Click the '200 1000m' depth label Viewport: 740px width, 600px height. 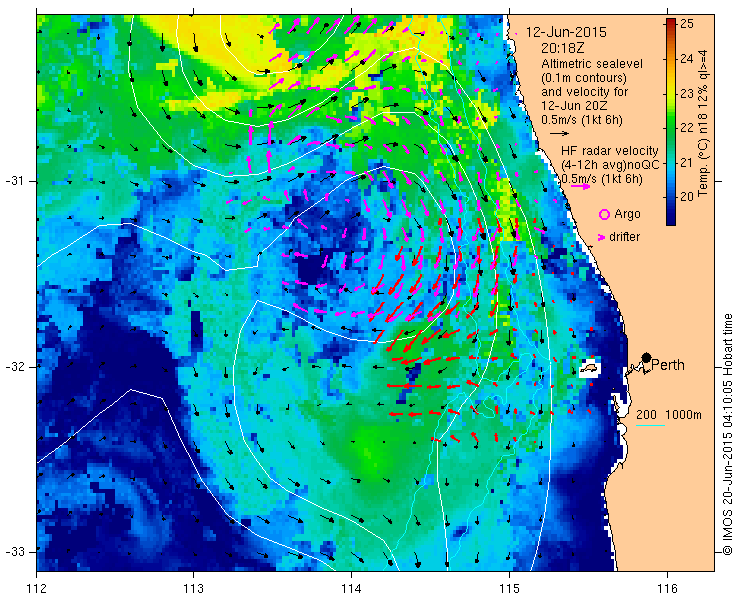click(669, 415)
